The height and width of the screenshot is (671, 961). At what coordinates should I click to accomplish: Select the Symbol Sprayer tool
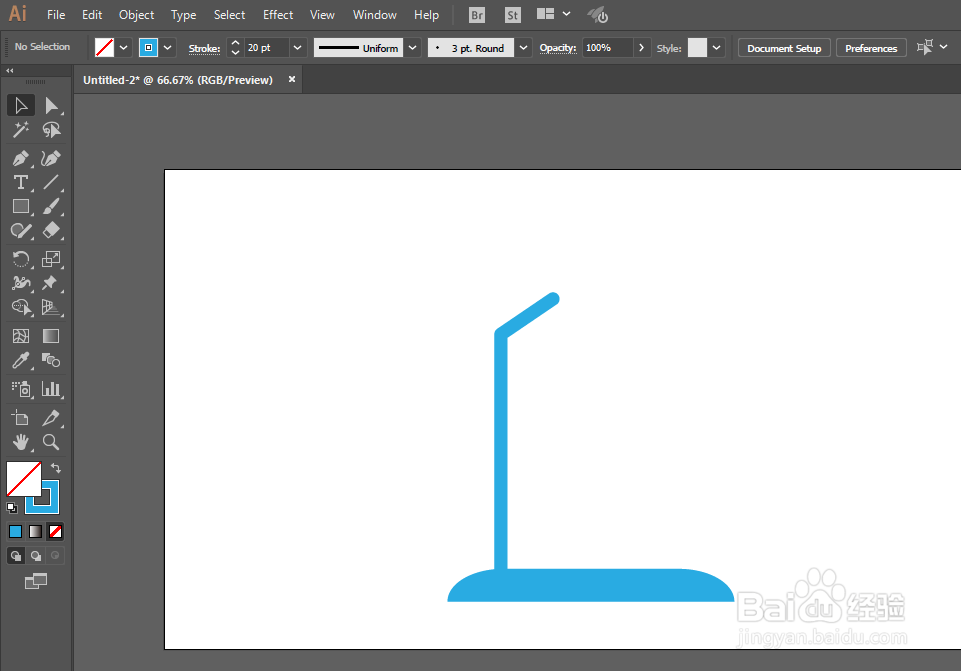(x=21, y=389)
